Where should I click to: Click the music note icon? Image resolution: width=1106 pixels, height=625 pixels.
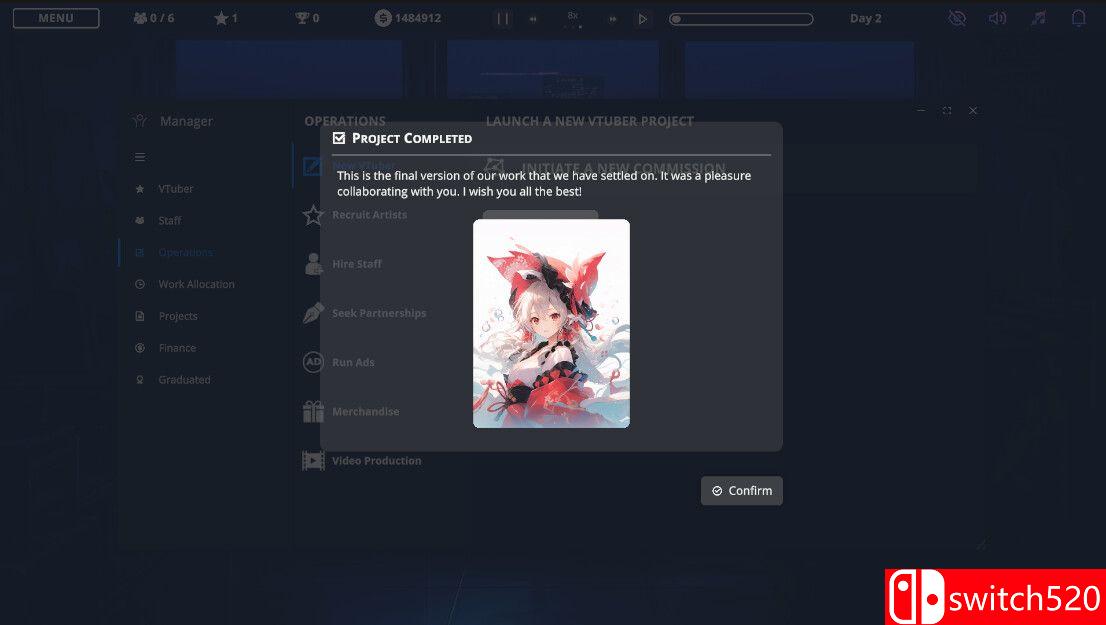click(1038, 17)
